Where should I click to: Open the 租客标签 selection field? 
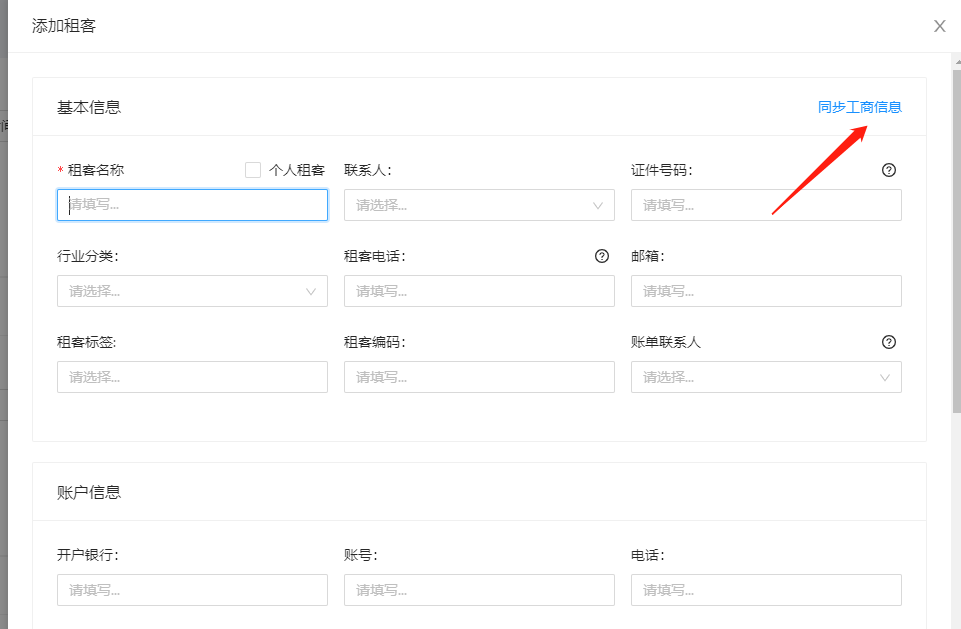pyautogui.click(x=192, y=377)
